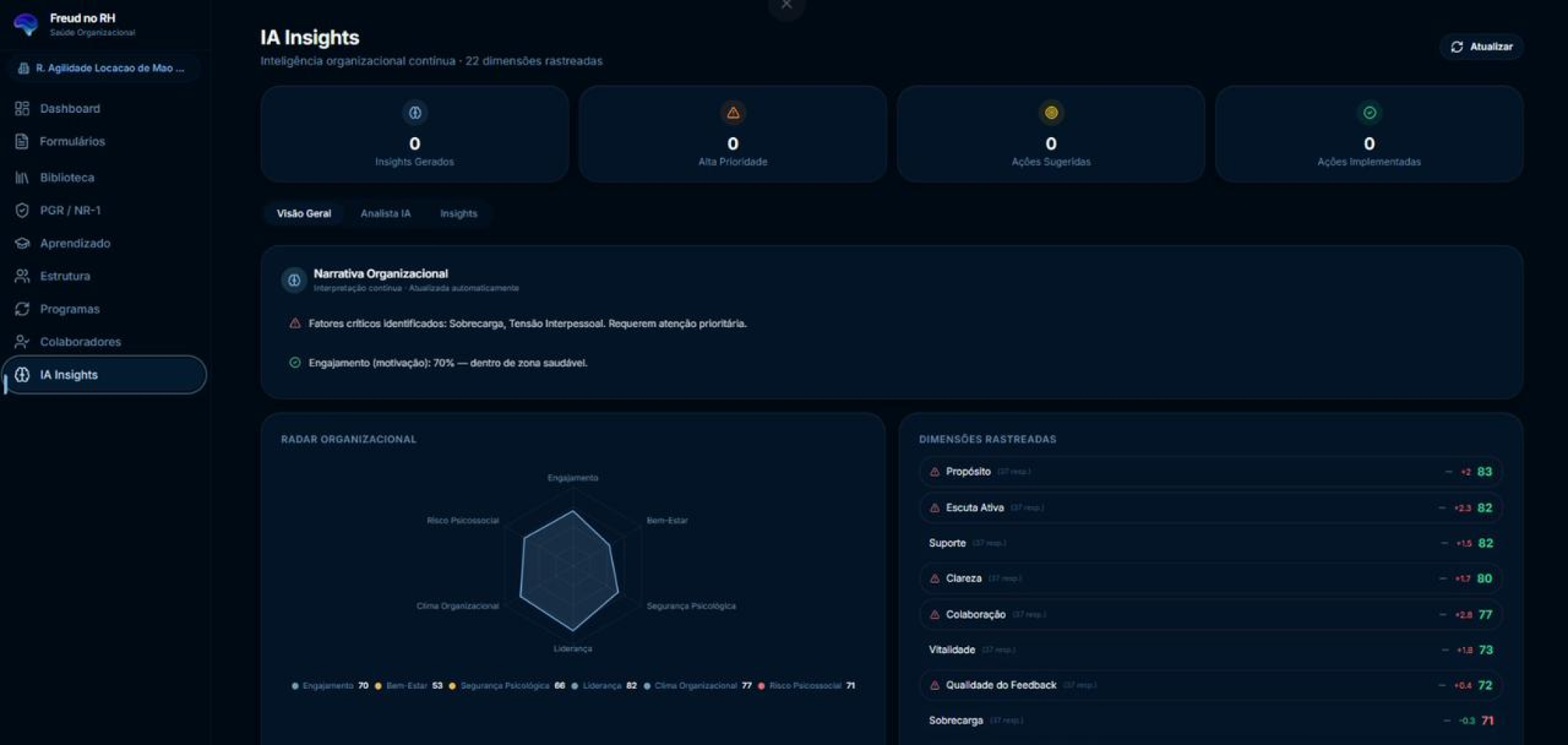Click the Estrutura people icon
This screenshot has height=745, width=1568.
click(x=22, y=276)
